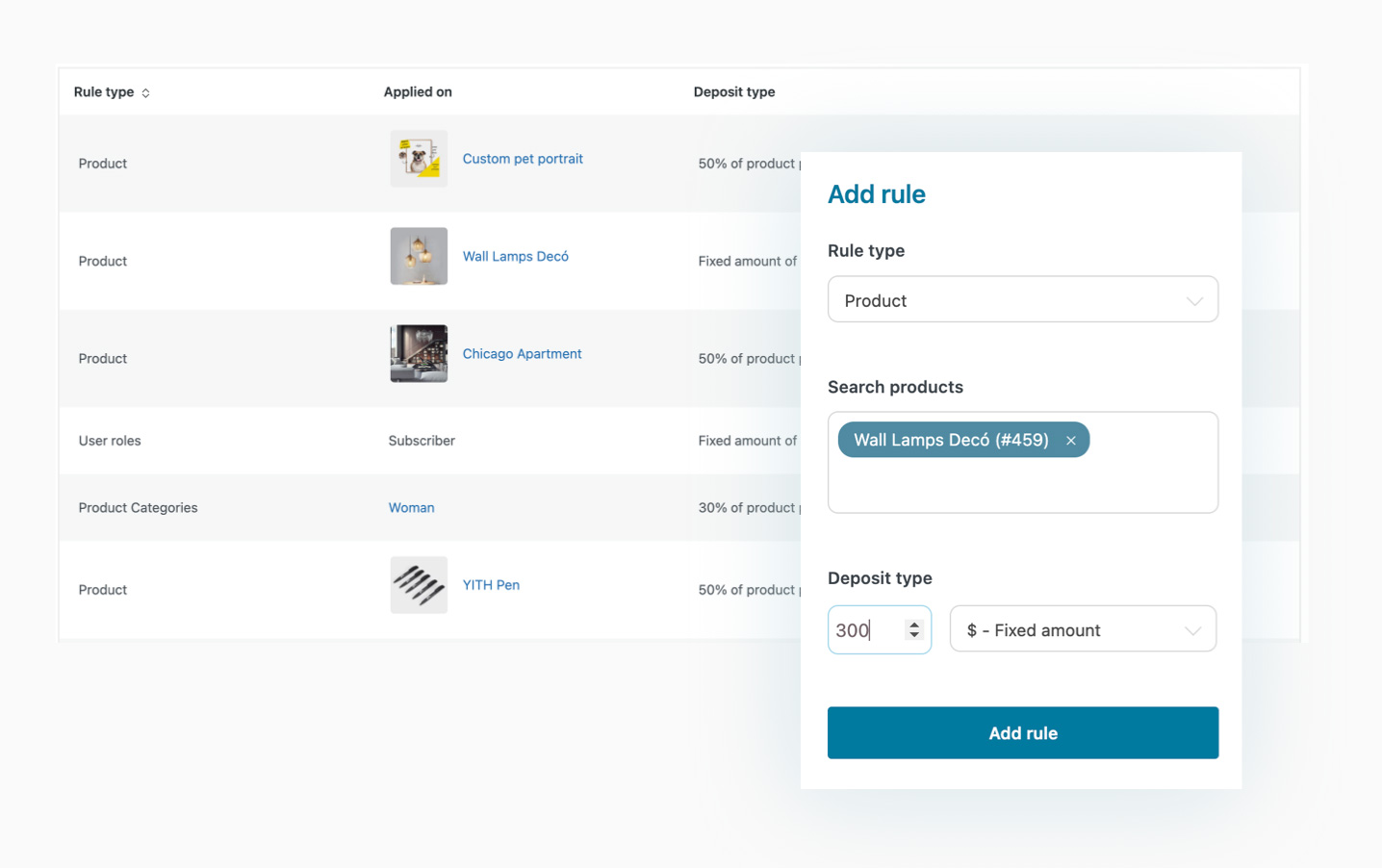
Task: Open the Fixed amount deposit type dropdown
Action: pos(1083,629)
